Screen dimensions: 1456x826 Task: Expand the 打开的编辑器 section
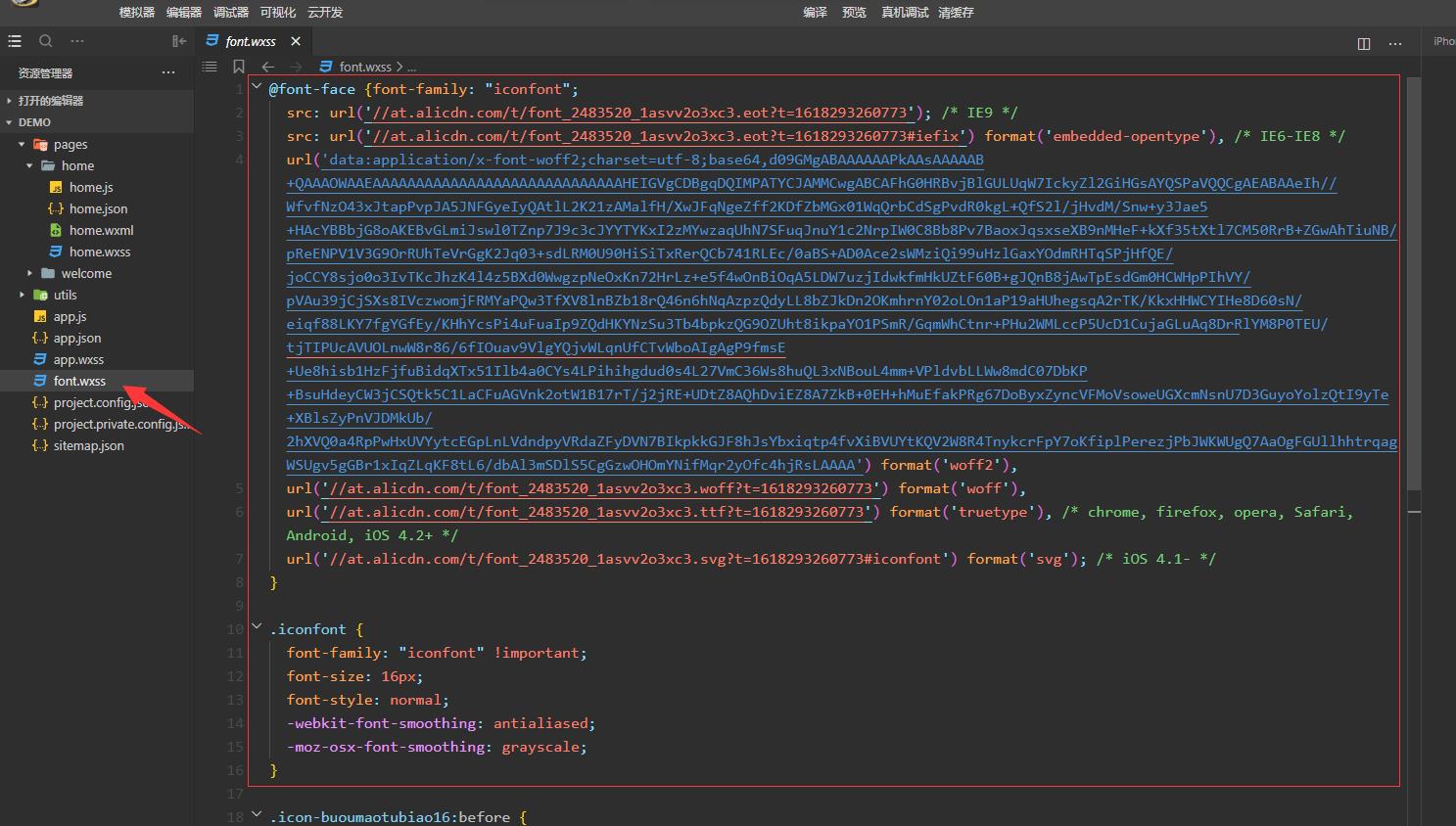(97, 101)
